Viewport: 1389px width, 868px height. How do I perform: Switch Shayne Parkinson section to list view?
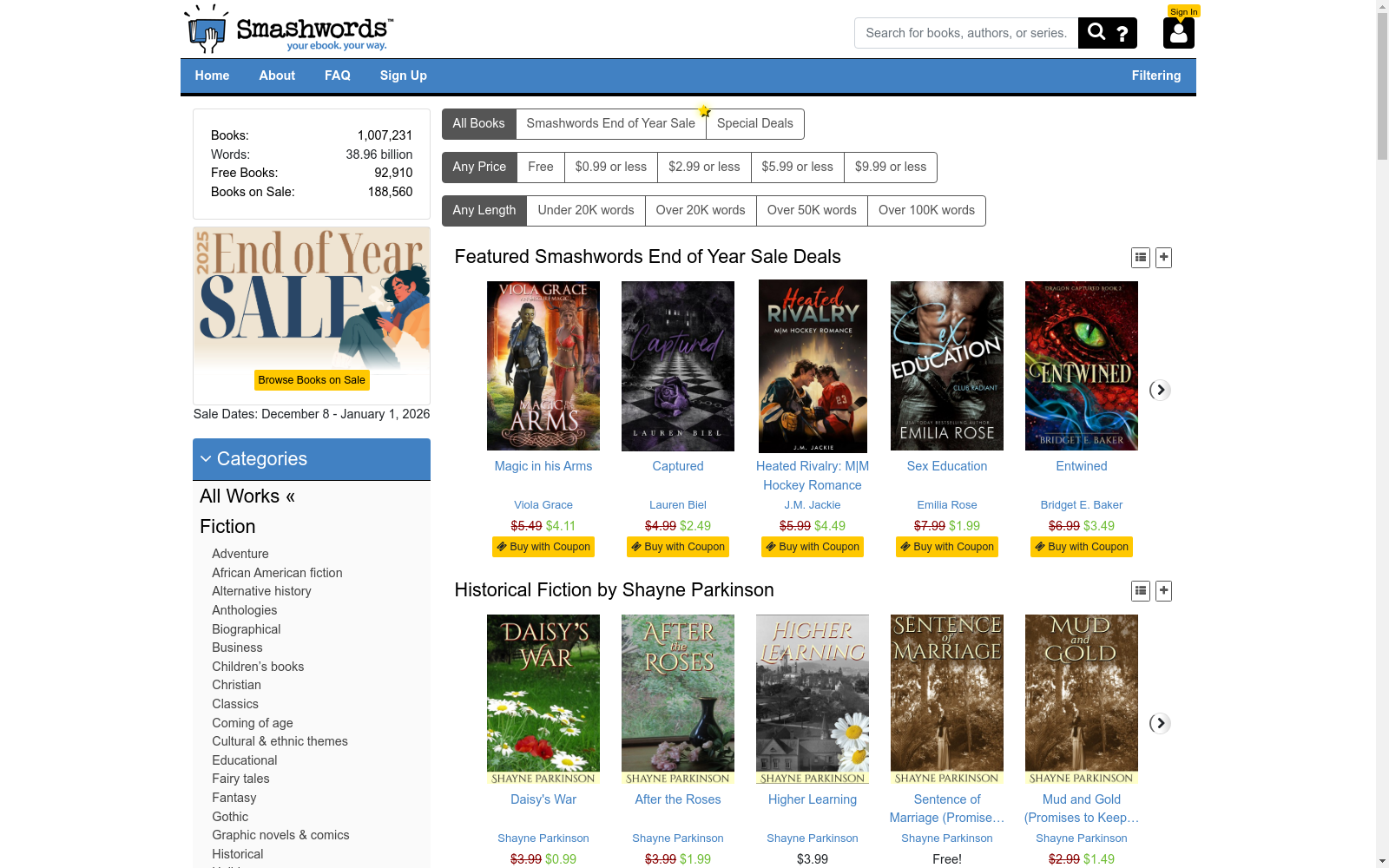coord(1141,591)
